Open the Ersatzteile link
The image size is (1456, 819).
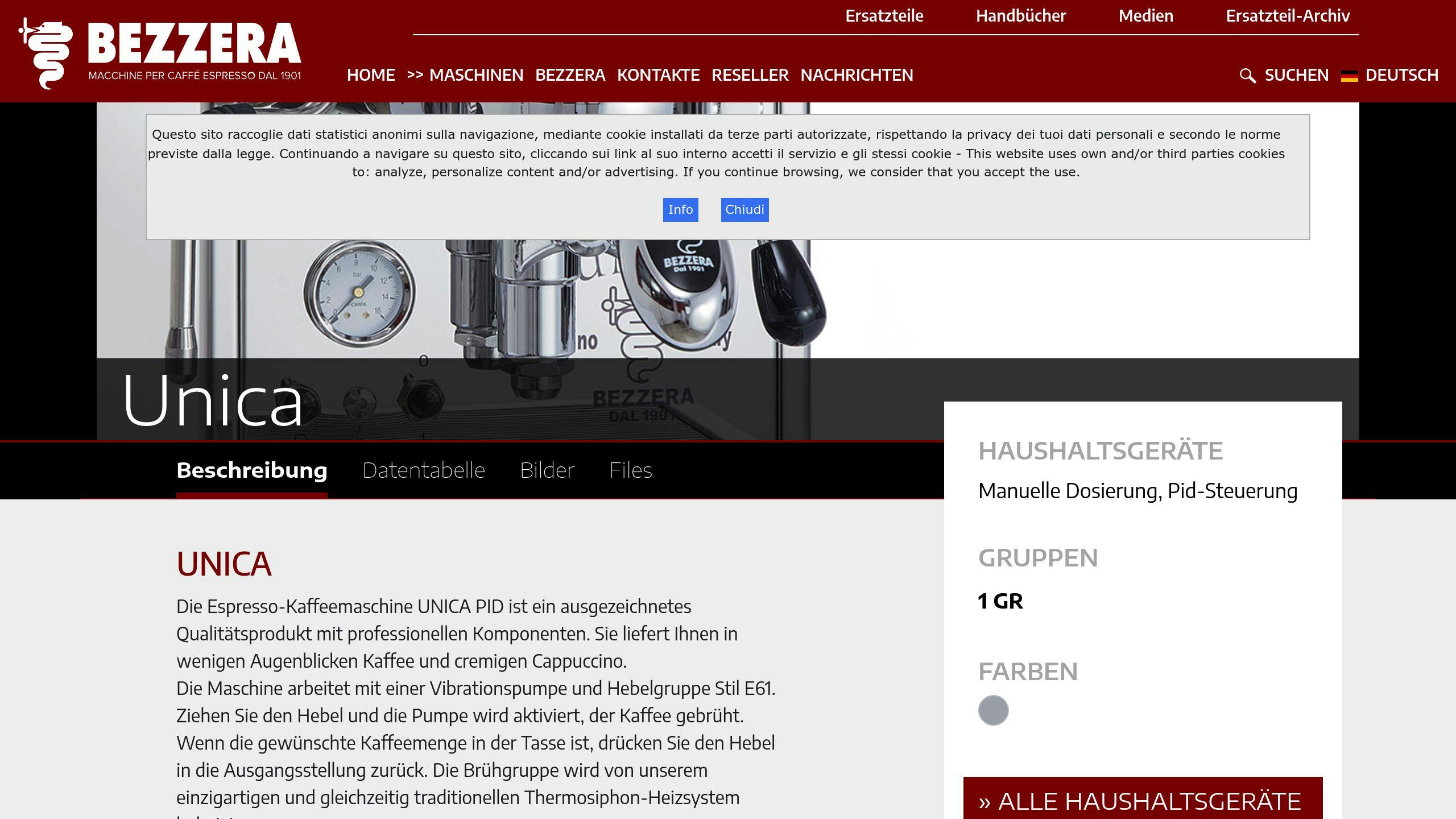tap(884, 16)
